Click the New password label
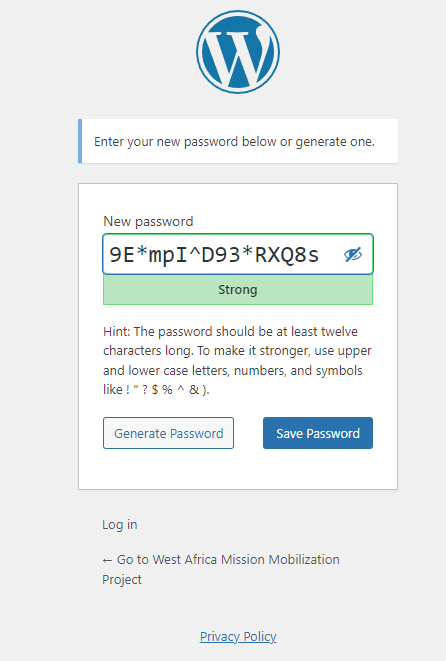 pyautogui.click(x=148, y=221)
